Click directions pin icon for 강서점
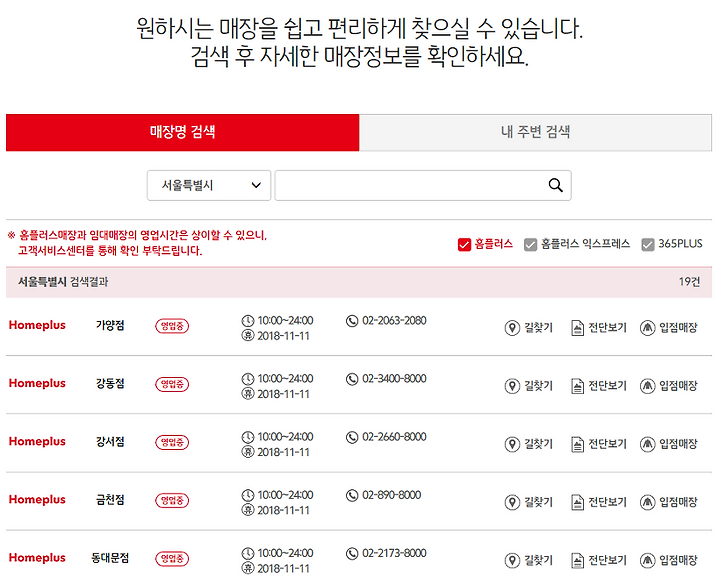 [x=512, y=444]
